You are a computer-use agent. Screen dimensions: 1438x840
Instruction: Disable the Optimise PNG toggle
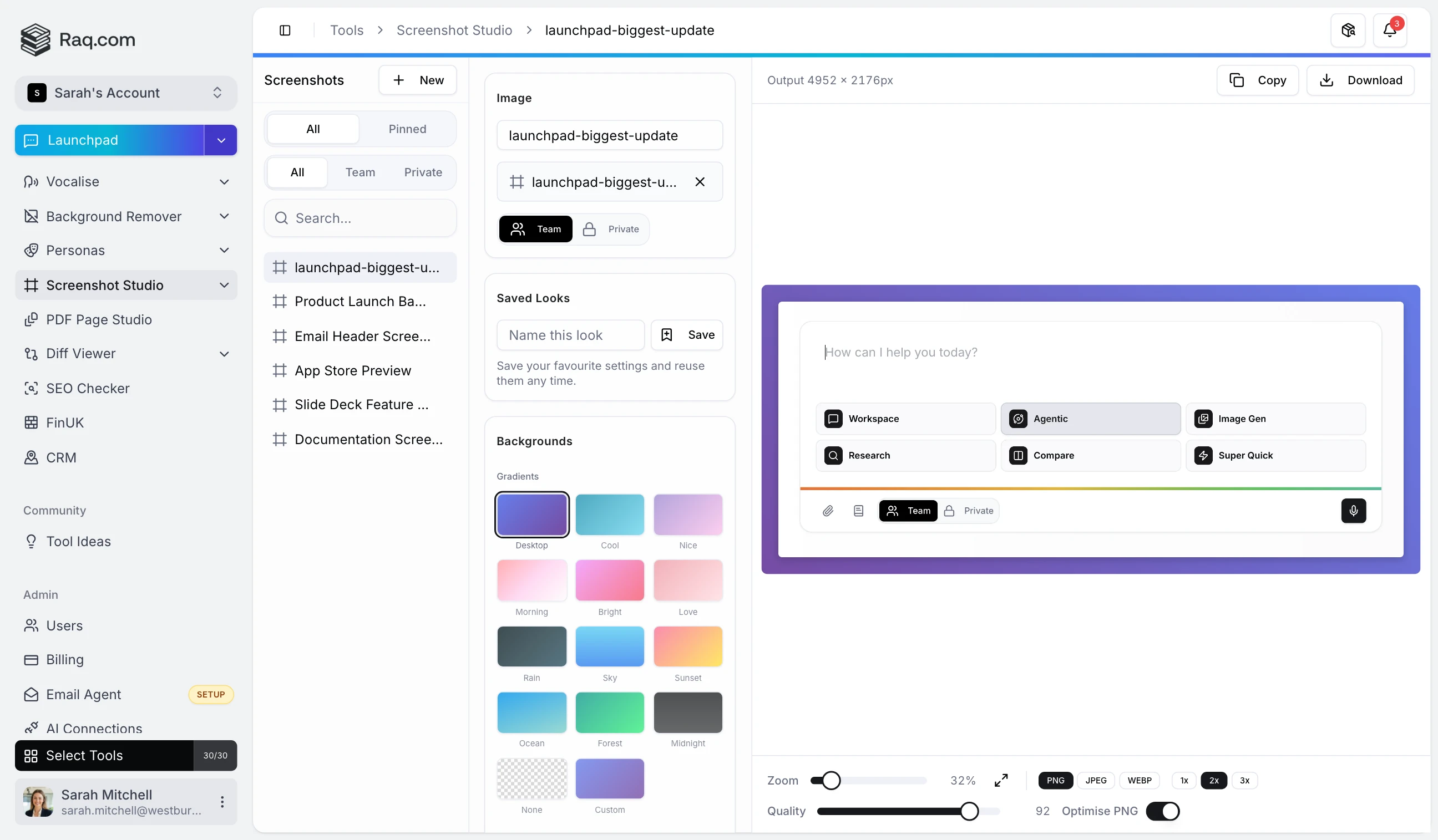coord(1163,811)
